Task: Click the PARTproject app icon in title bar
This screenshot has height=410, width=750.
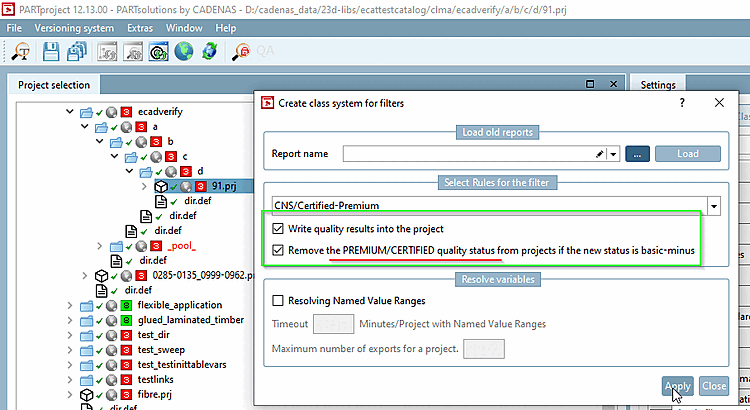Action: 8,9
